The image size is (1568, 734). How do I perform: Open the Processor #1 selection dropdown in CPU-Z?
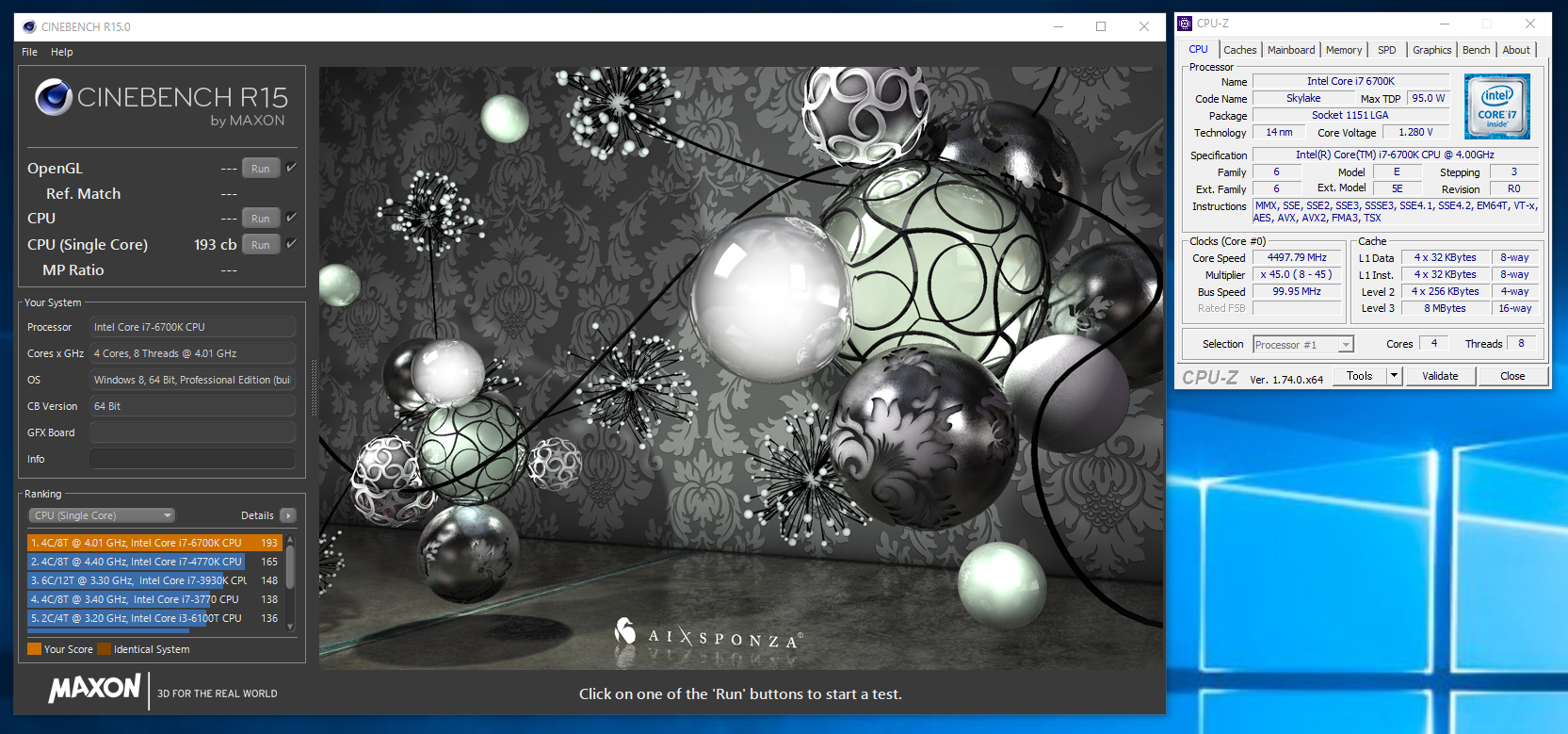[1303, 345]
